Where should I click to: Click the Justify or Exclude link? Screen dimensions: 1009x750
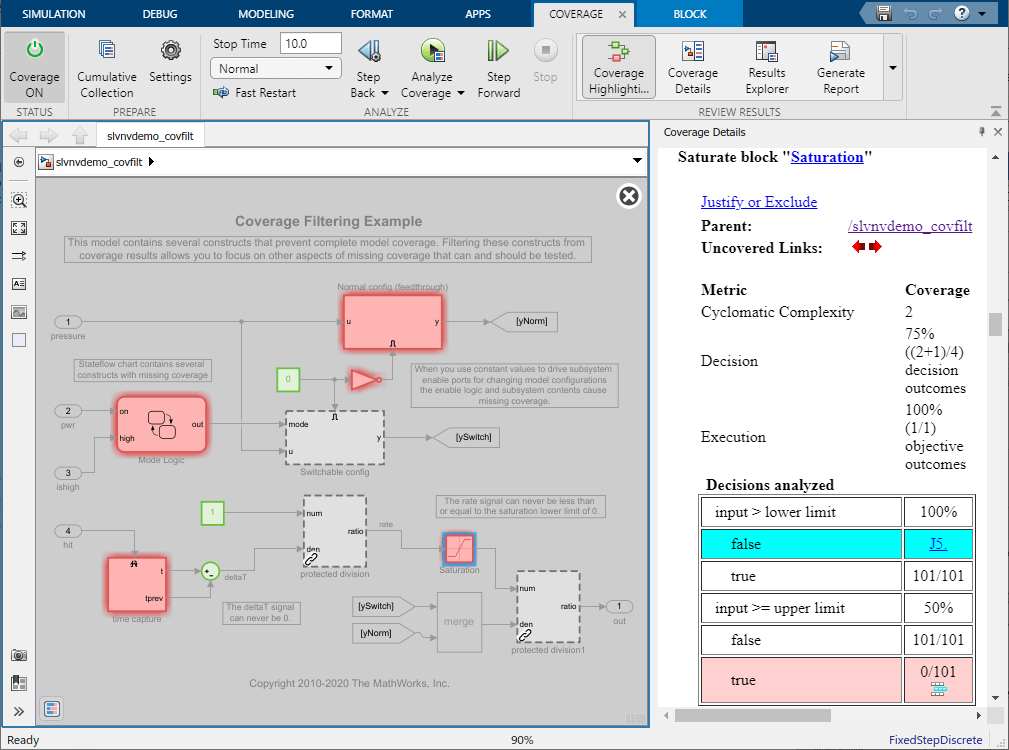click(759, 201)
